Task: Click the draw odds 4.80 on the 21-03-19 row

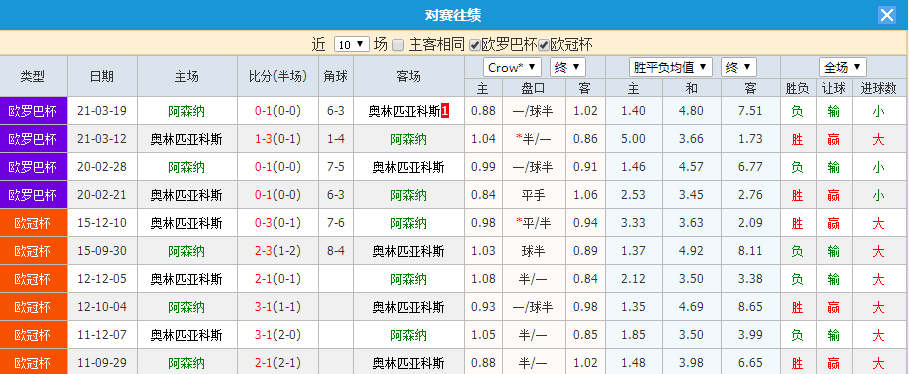Action: tap(692, 111)
